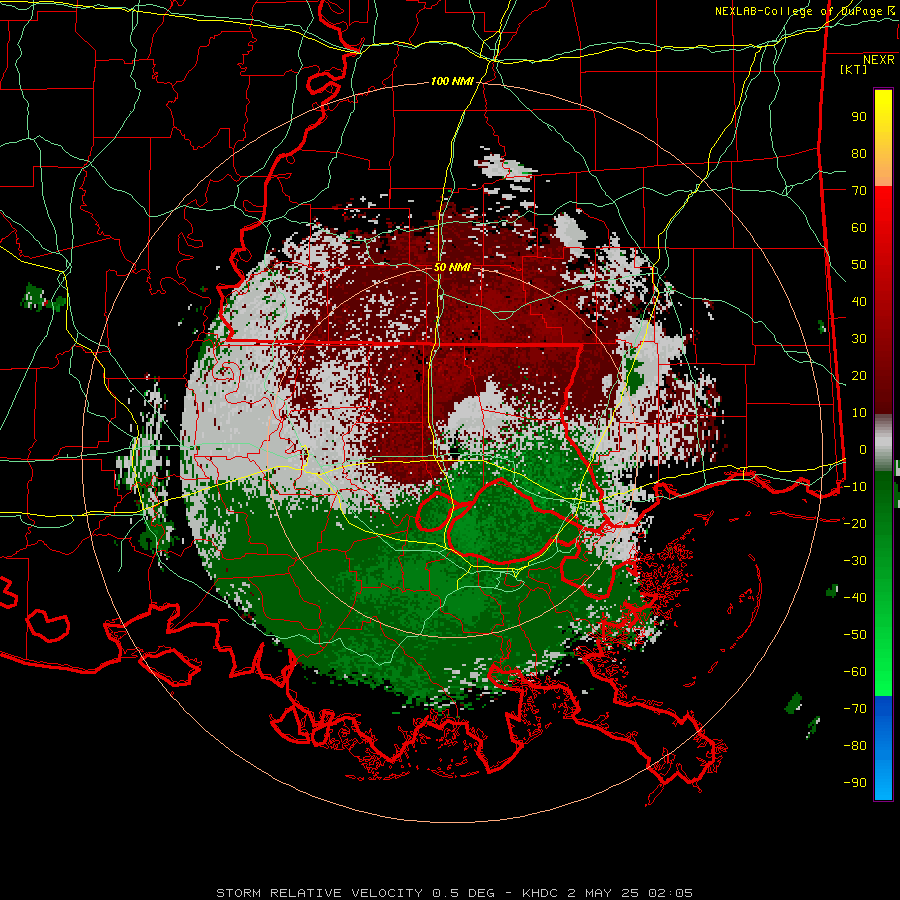This screenshot has width=900, height=900.
Task: Click the '100 NMI' range ring label
Action: 452,82
